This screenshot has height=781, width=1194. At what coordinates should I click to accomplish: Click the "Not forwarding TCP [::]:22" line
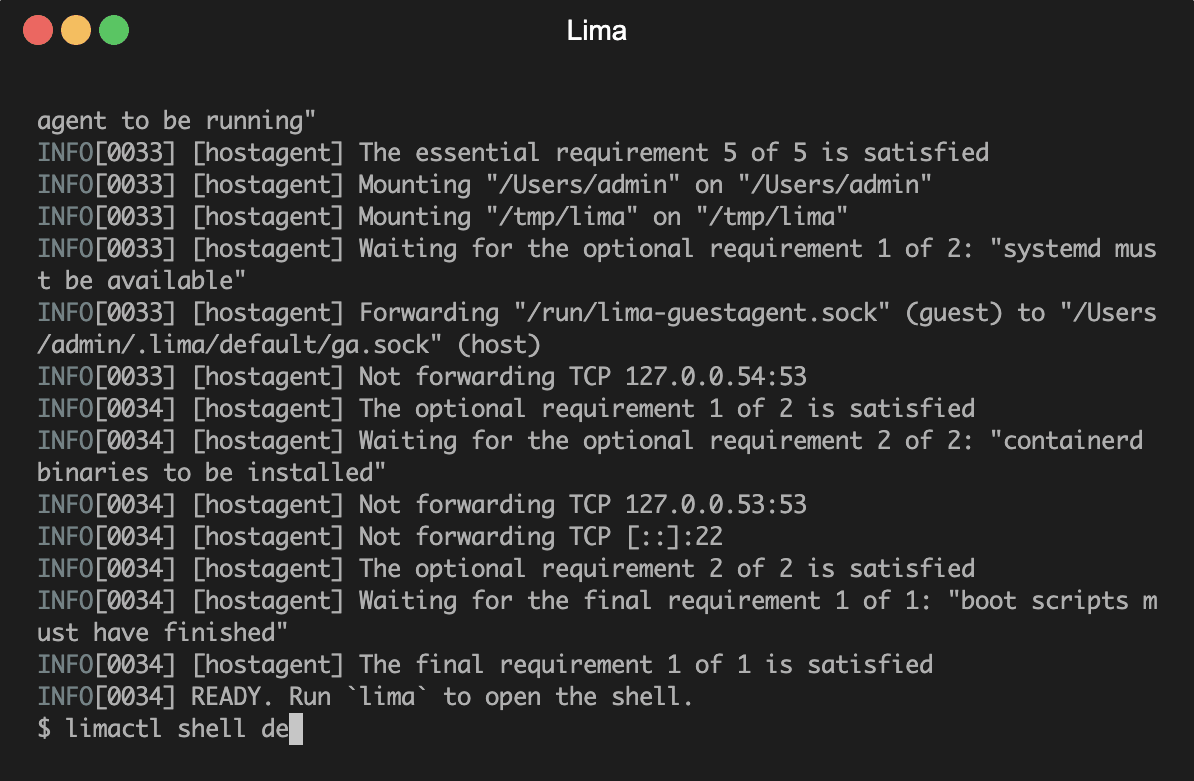[540, 536]
